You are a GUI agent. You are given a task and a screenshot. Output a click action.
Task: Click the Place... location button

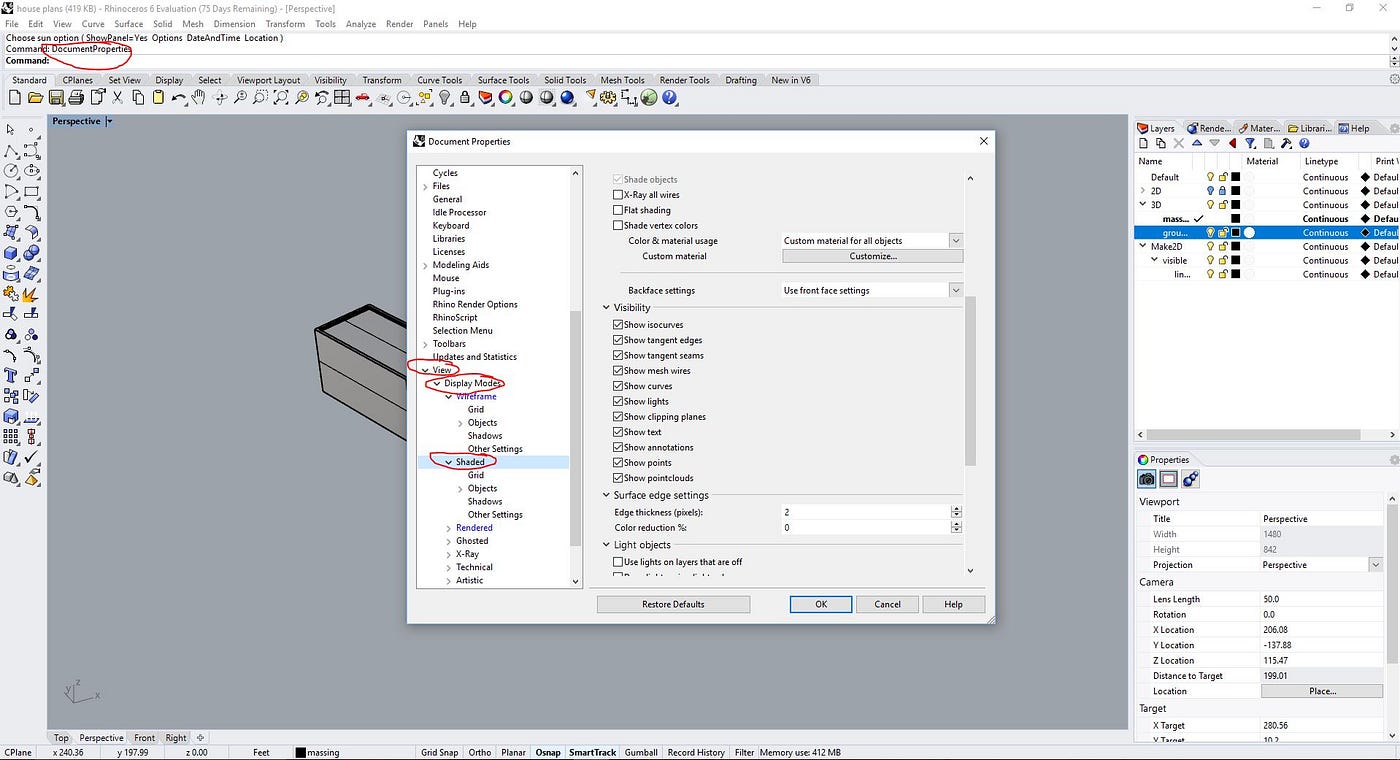1322,691
